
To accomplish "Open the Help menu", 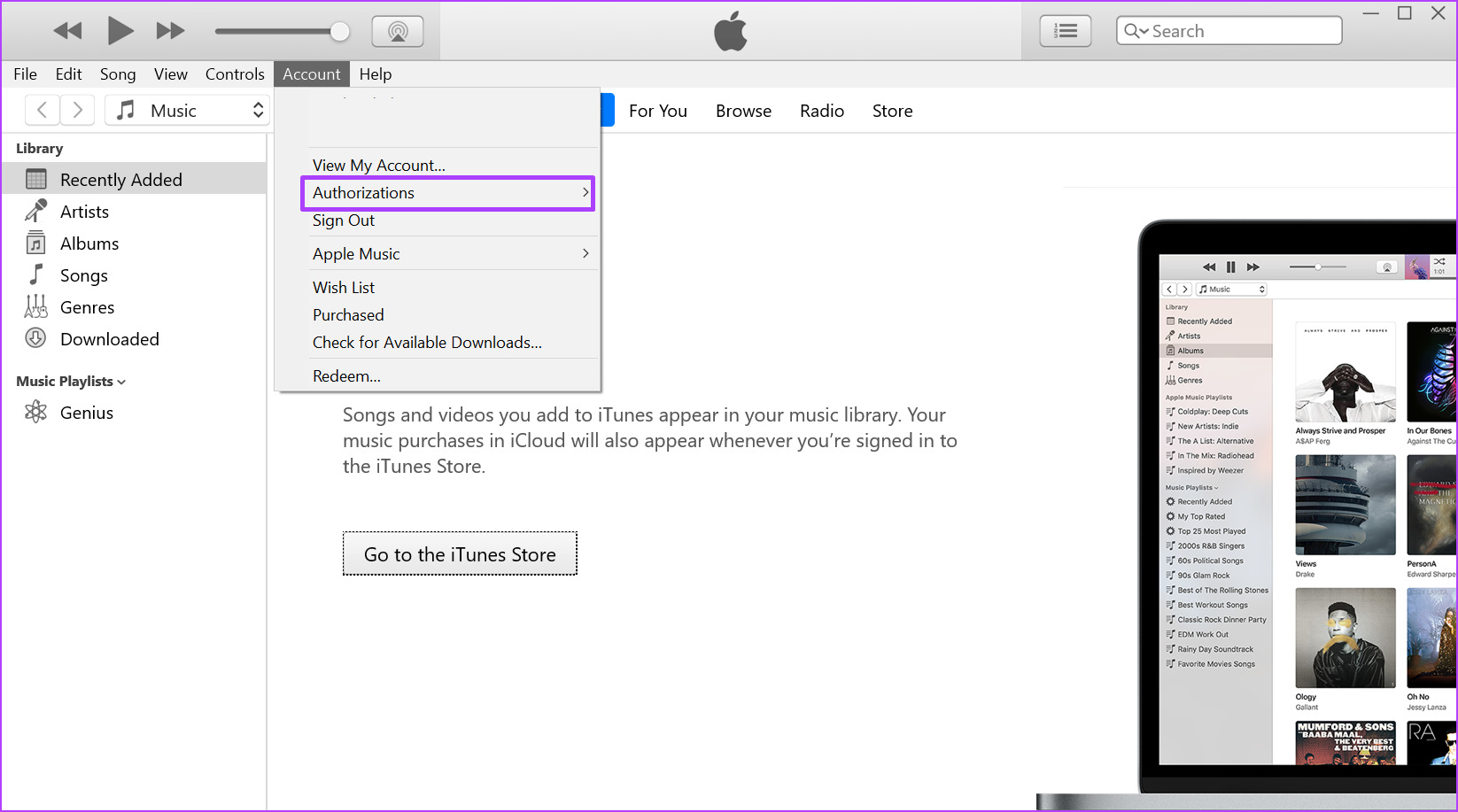I will 376,74.
